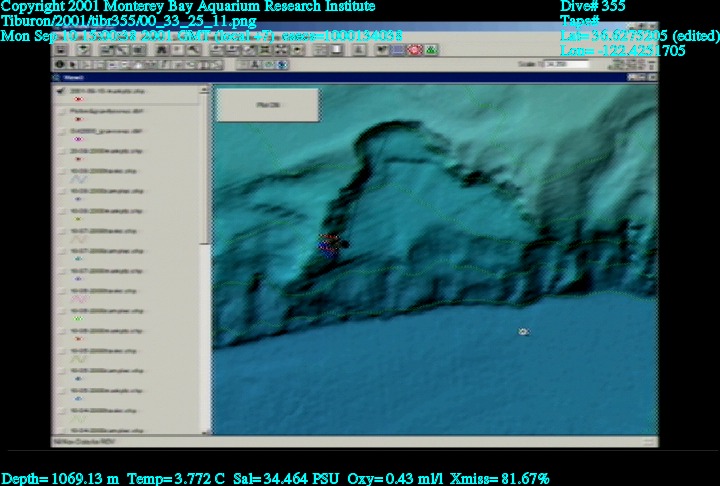Click the View window's blue title bar
Viewport: 720px width, 486px height.
[350, 77]
